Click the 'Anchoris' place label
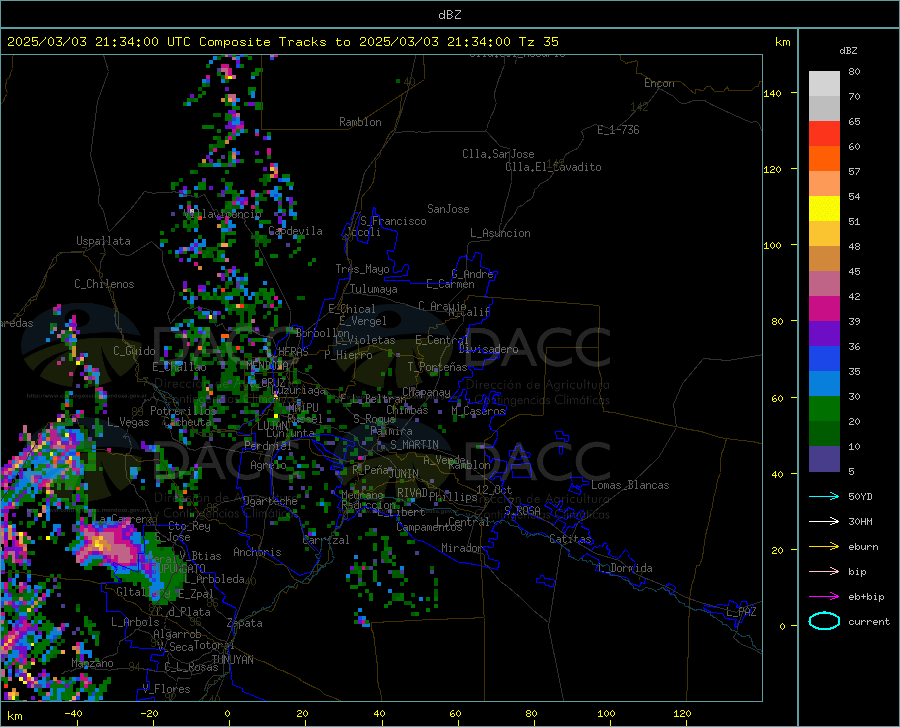This screenshot has width=900, height=727. click(257, 552)
